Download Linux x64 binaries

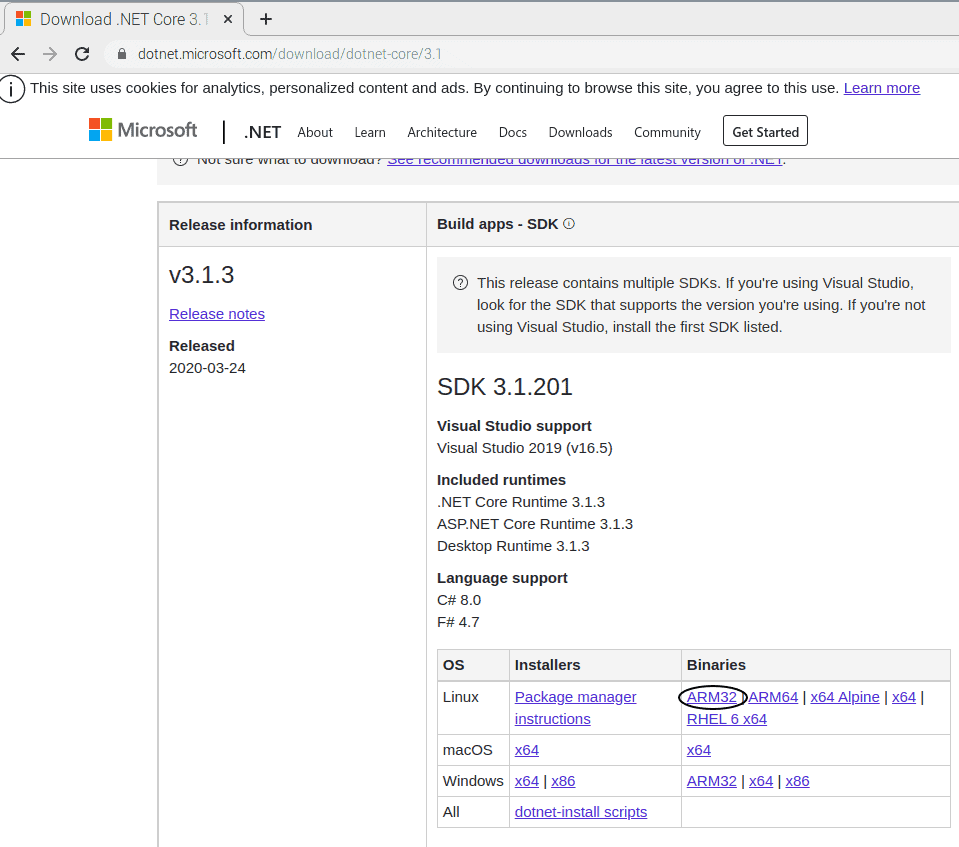pos(903,697)
